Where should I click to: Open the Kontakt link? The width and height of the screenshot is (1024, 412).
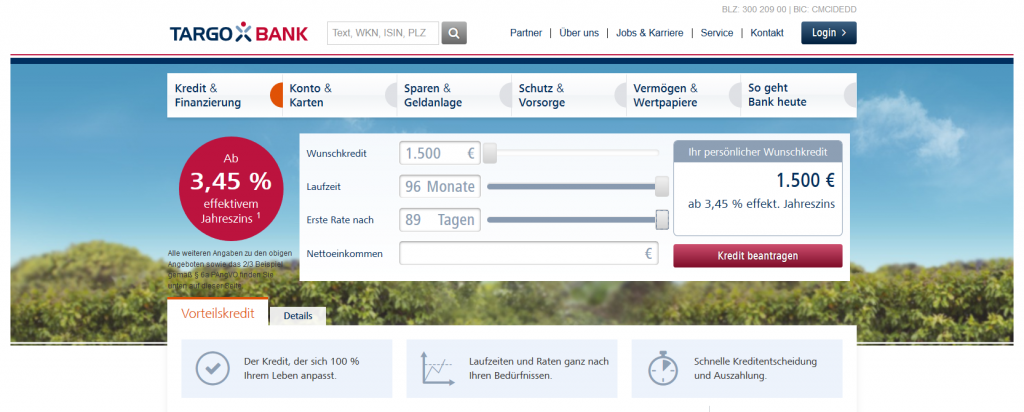pyautogui.click(x=767, y=33)
